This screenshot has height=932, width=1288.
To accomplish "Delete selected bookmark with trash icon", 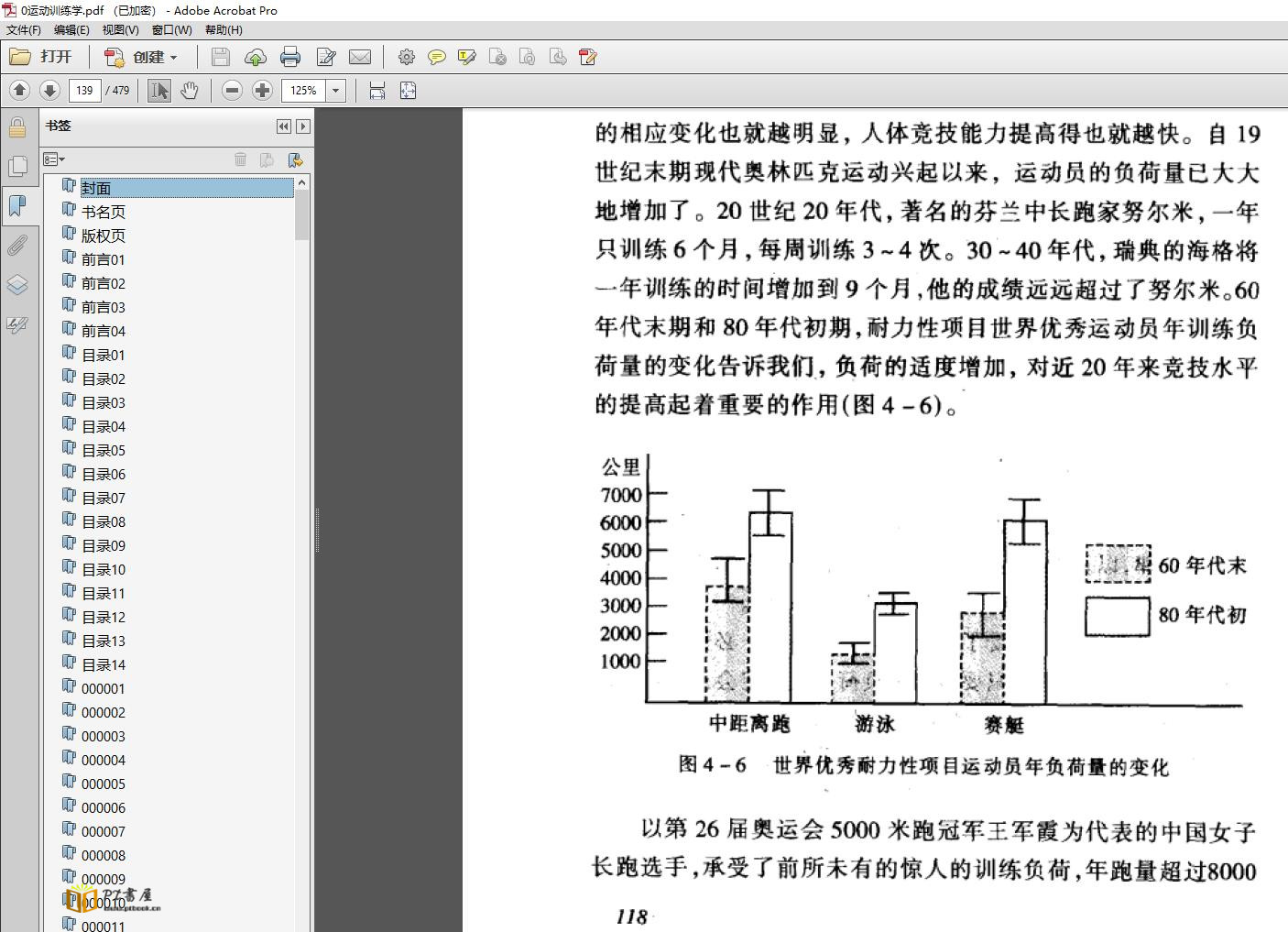I will point(240,159).
